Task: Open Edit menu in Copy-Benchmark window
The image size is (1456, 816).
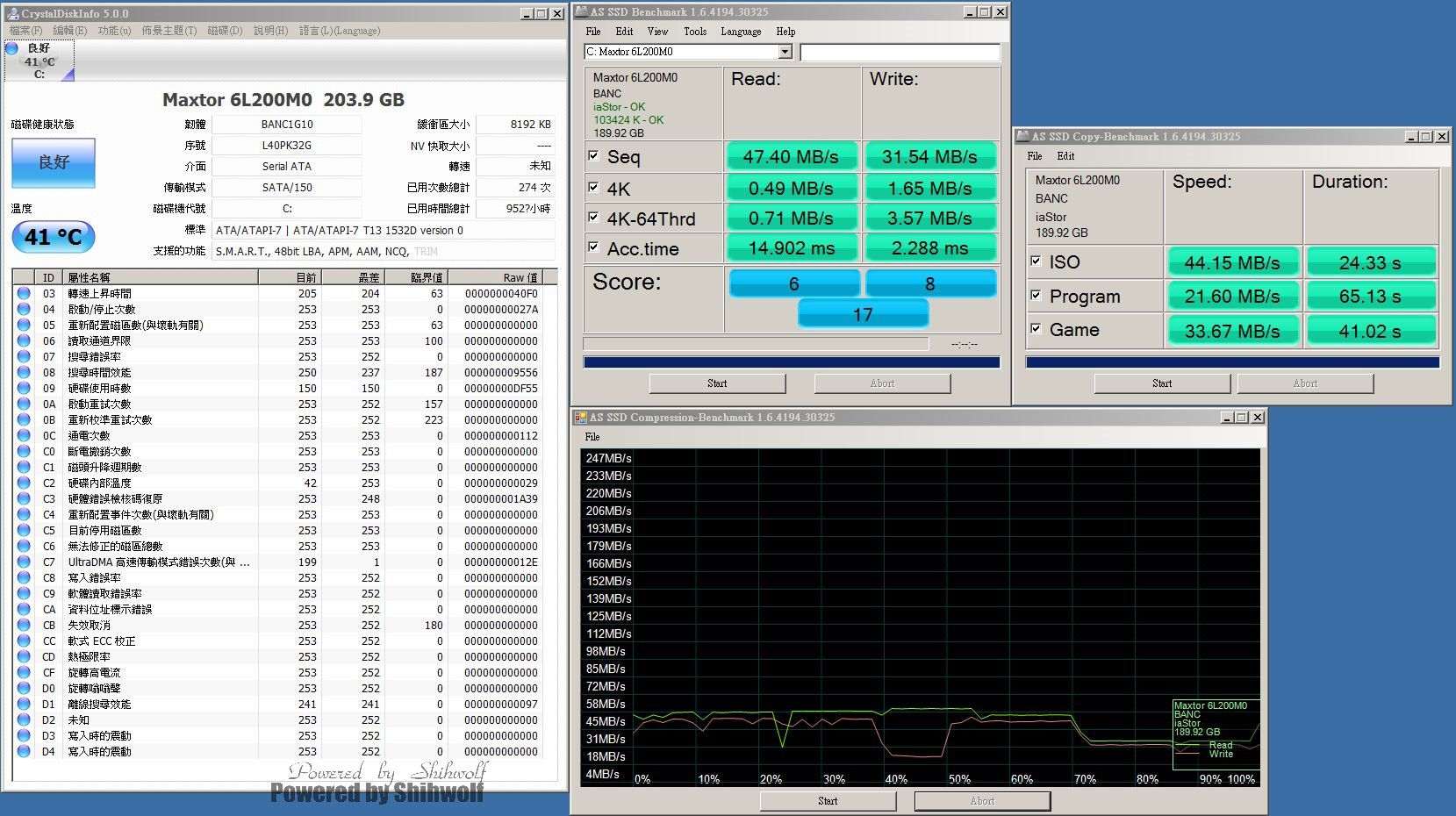Action: (x=1065, y=156)
